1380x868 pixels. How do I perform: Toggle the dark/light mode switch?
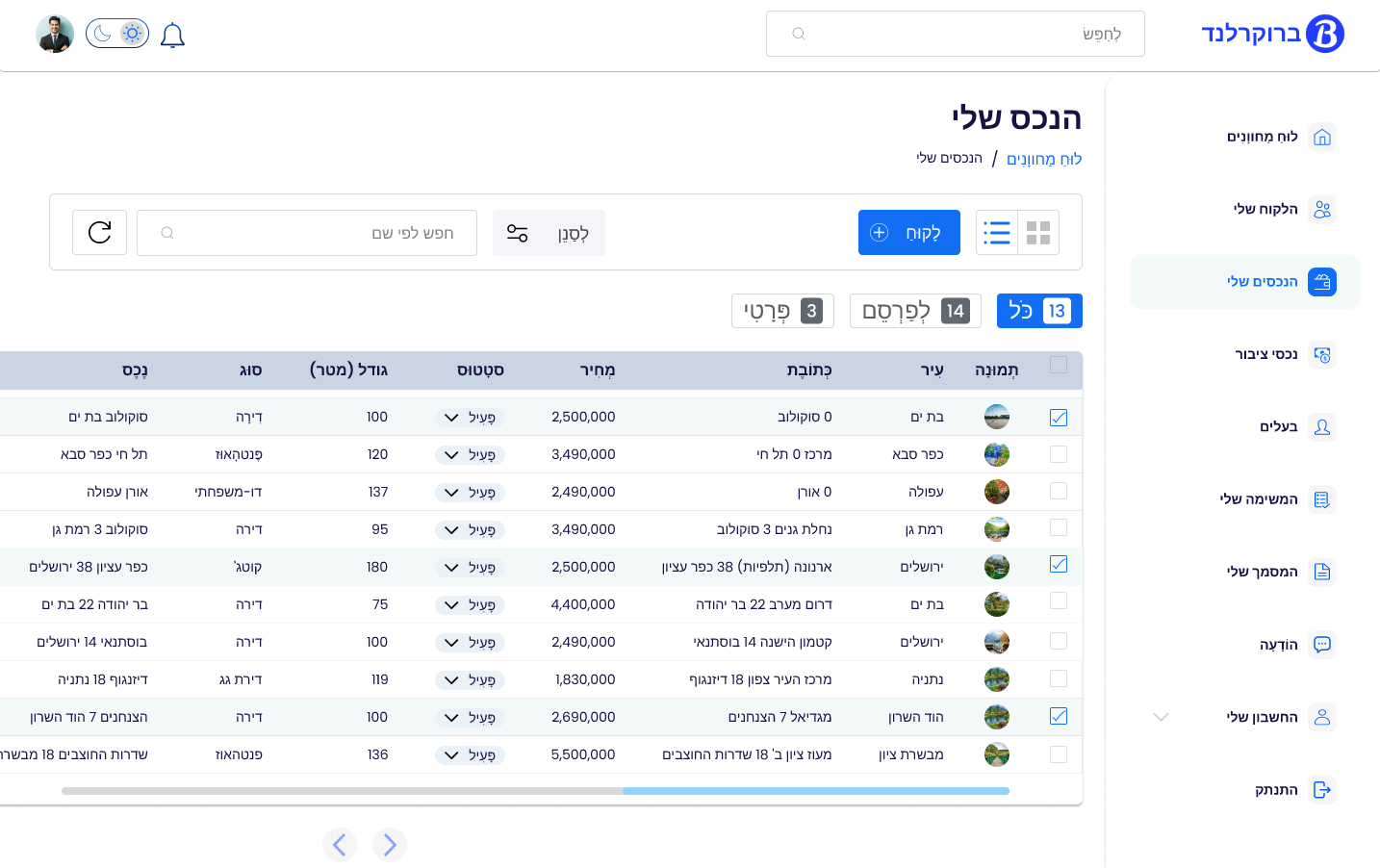point(117,34)
